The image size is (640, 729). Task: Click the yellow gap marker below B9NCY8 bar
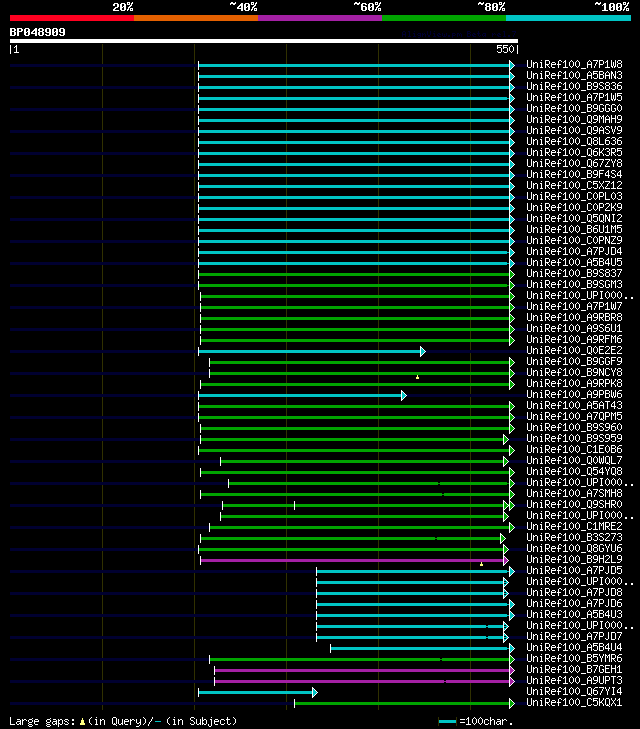[417, 377]
